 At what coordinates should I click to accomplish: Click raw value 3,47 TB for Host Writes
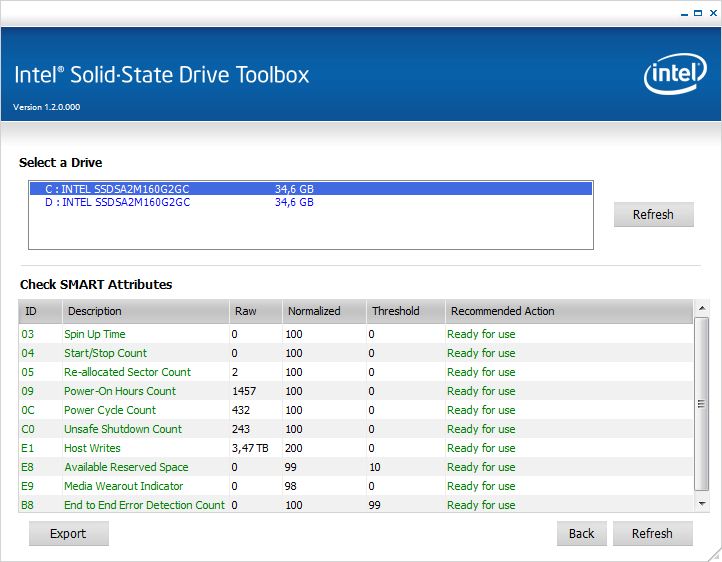coord(250,448)
